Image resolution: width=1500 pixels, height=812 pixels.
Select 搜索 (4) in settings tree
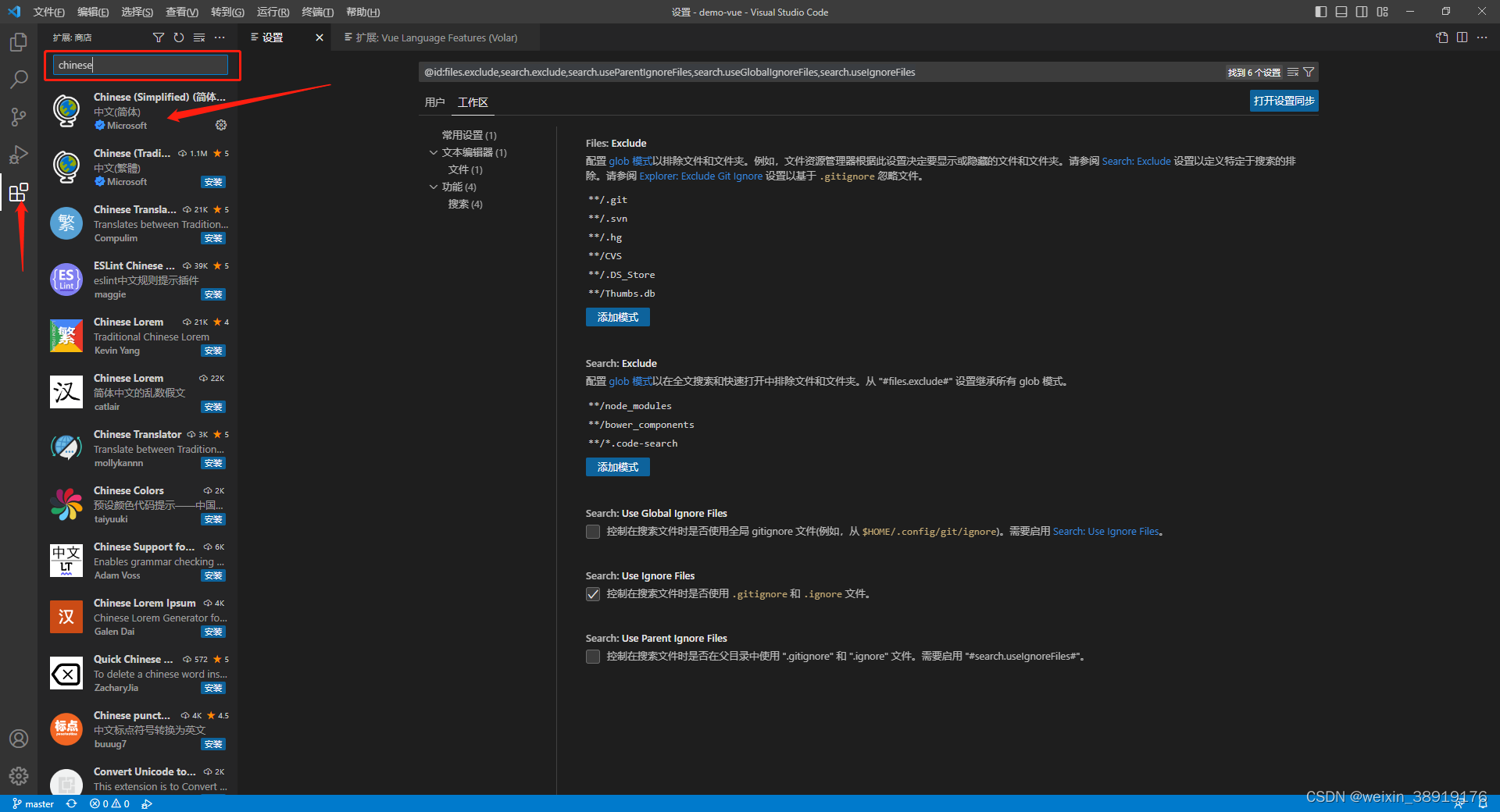pos(466,204)
